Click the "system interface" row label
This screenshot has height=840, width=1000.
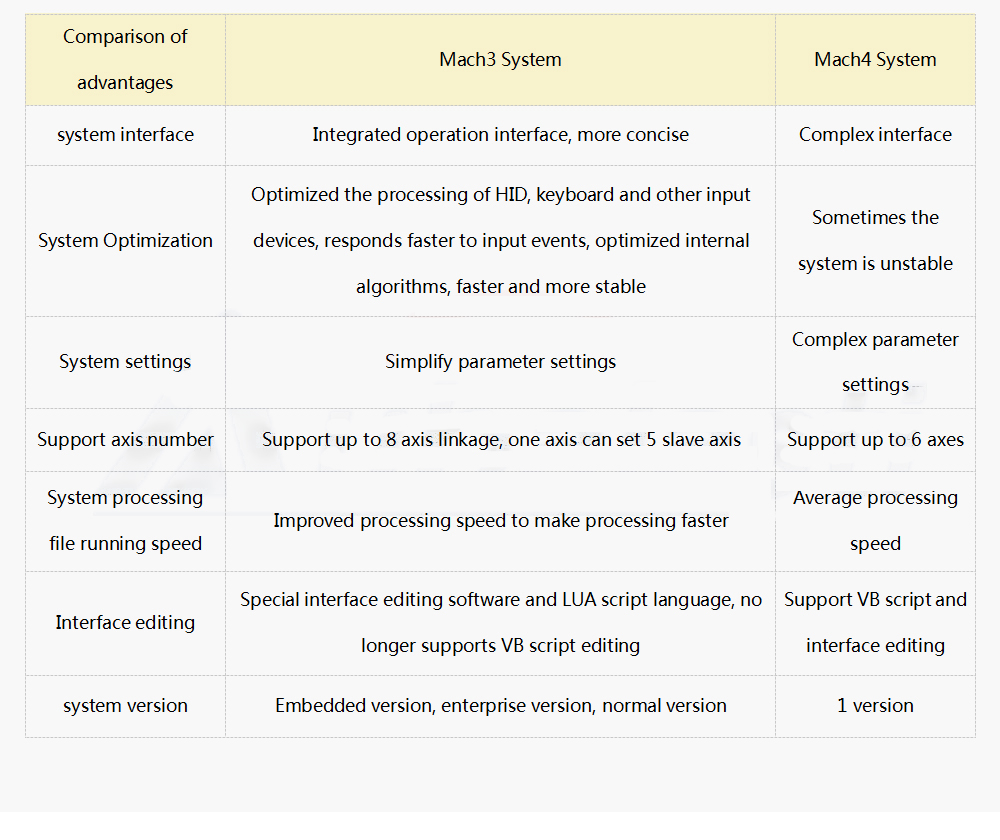click(125, 135)
